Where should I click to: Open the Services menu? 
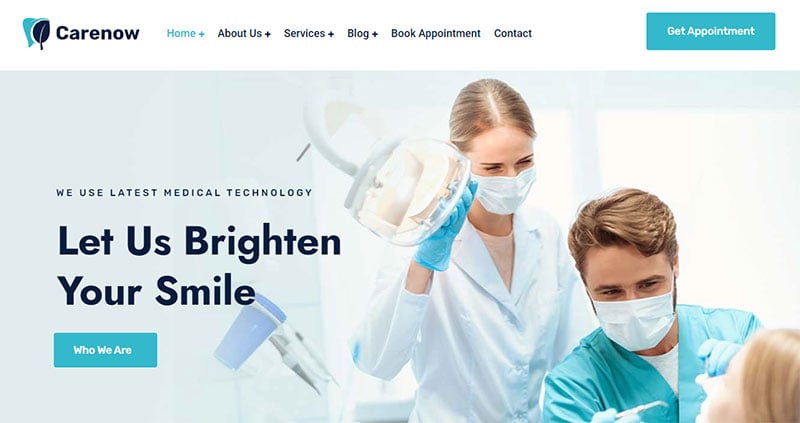coord(304,33)
